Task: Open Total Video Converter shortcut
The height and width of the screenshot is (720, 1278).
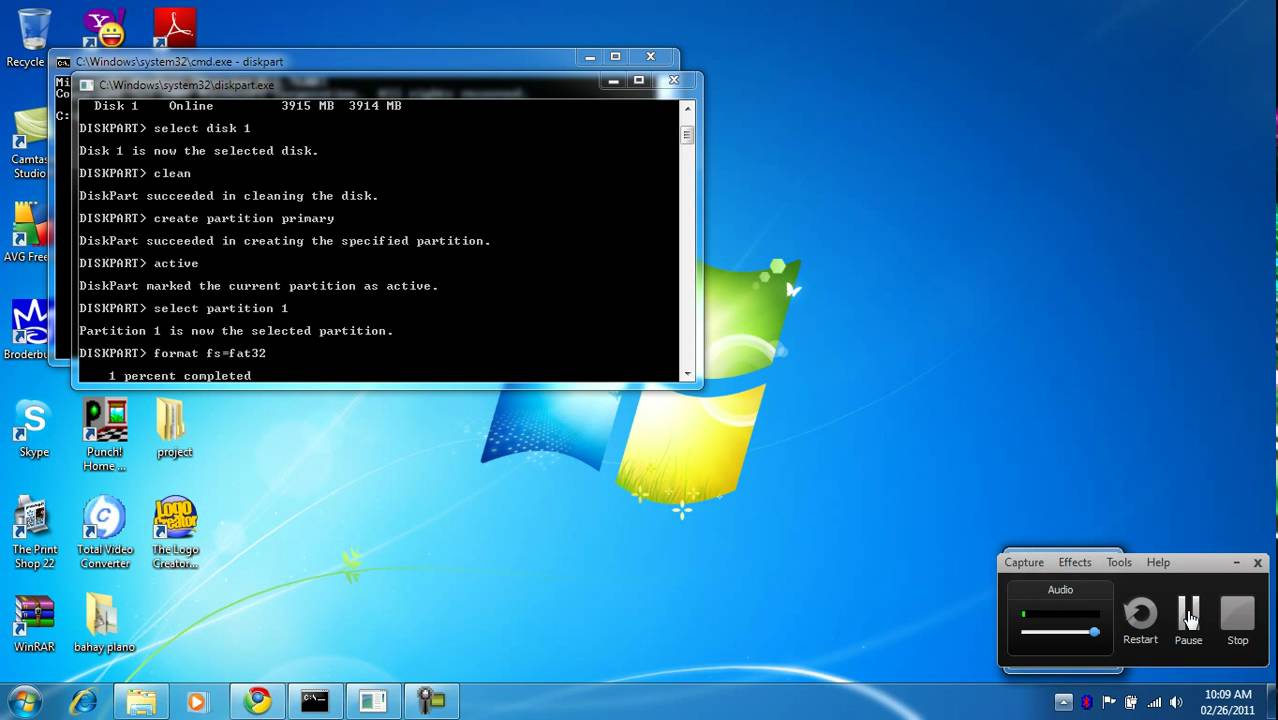Action: (x=104, y=533)
